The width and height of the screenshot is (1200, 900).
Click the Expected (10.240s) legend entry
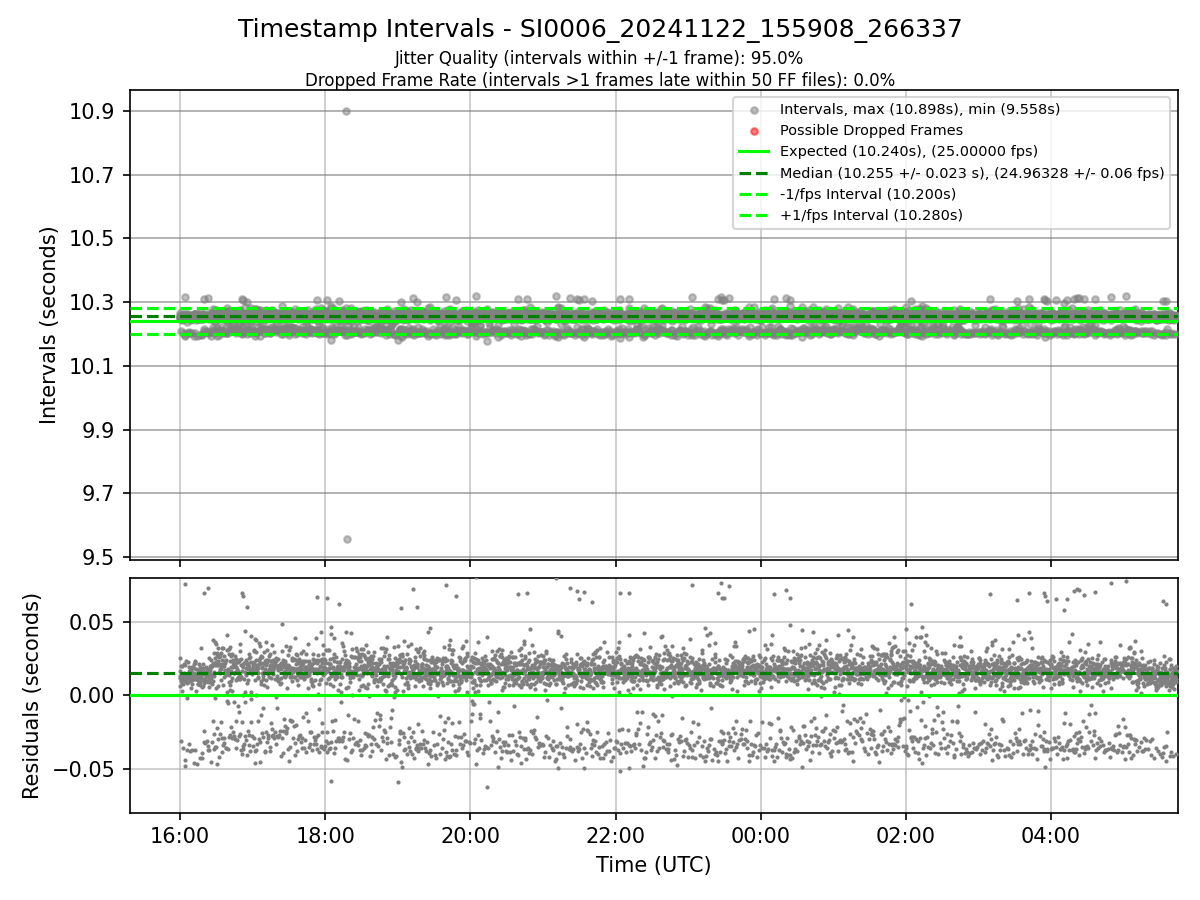click(909, 151)
